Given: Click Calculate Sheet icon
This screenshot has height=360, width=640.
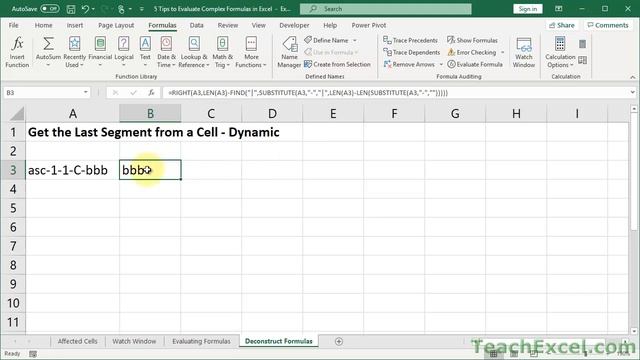Looking at the screenshot, I should (582, 60).
